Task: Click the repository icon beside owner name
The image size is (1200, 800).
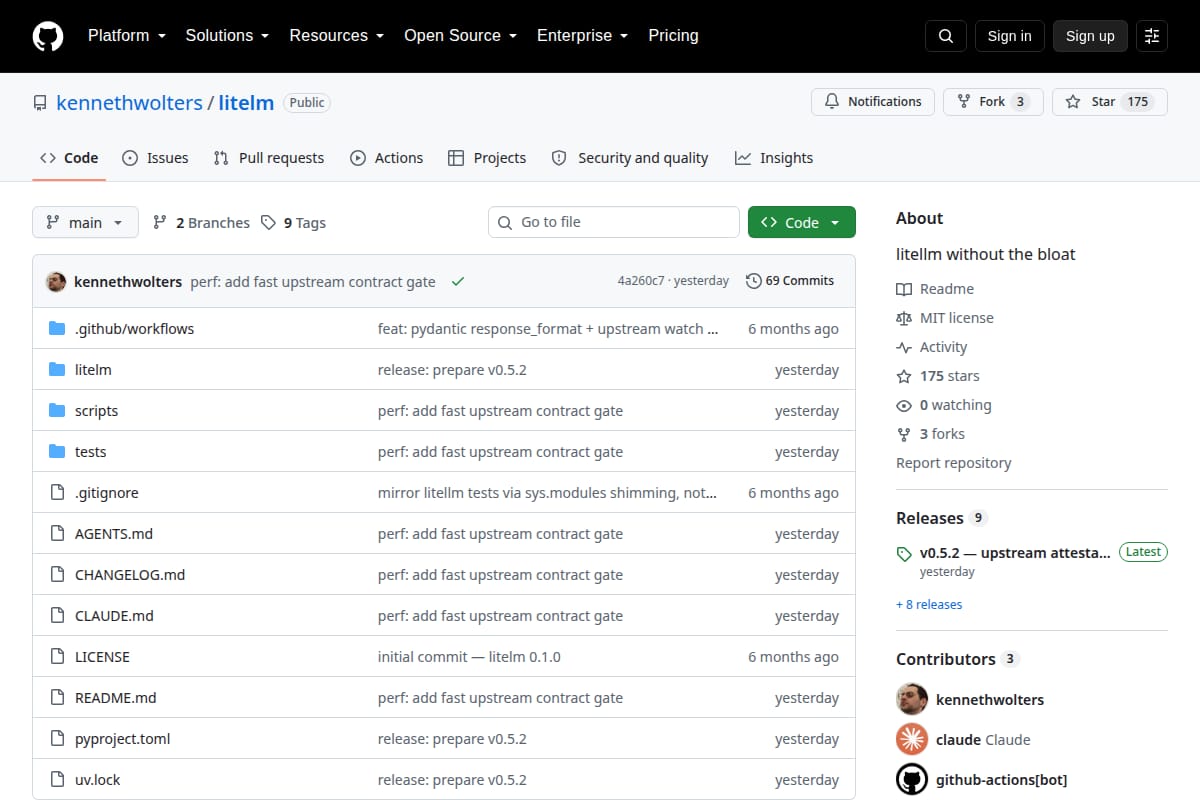Action: click(40, 103)
